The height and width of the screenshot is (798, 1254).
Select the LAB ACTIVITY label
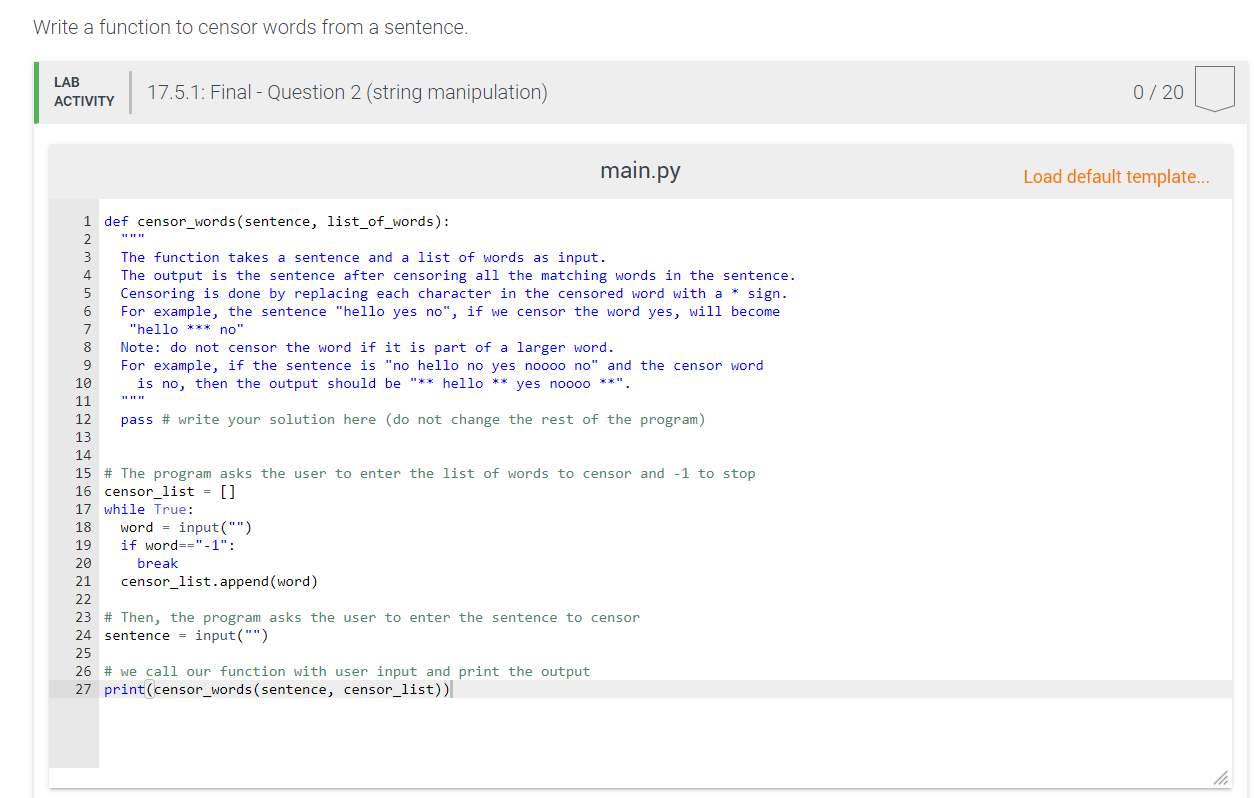84,92
